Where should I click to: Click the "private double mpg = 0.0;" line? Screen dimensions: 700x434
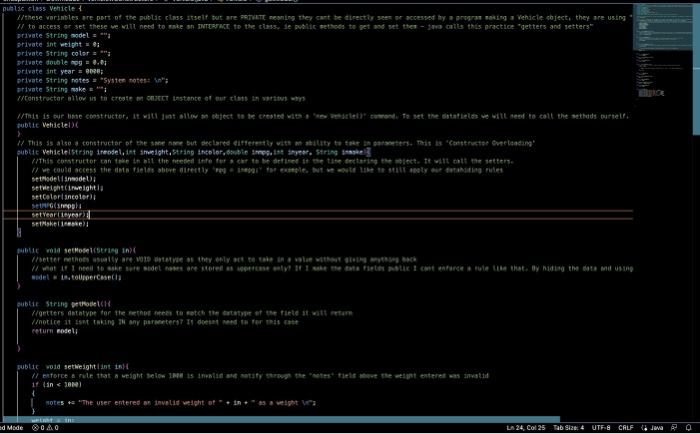coord(62,62)
